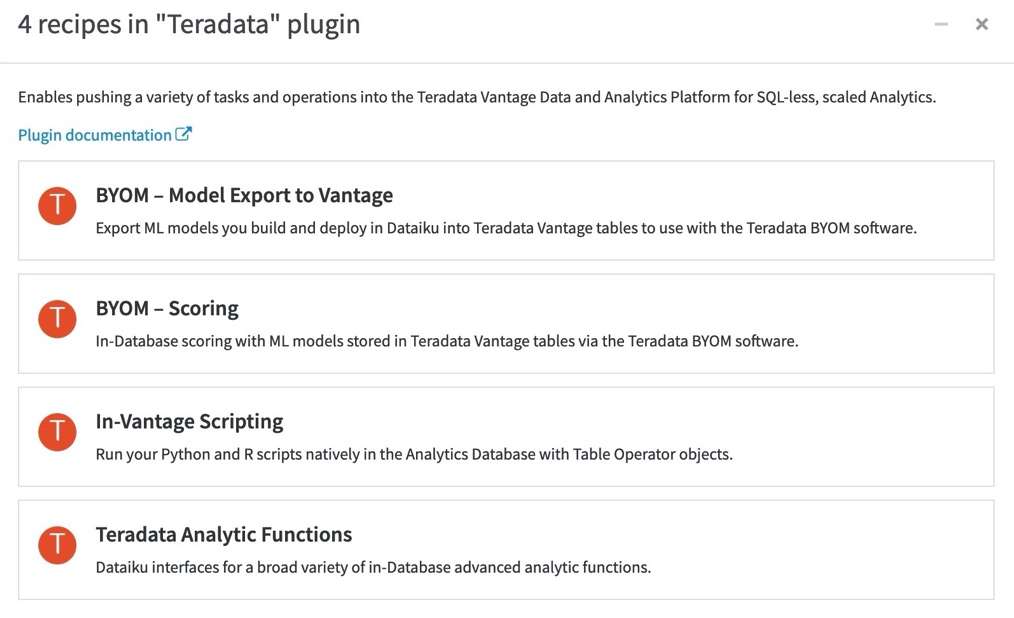Viewport: 1014px width, 618px height.
Task: Click the X icon to dismiss the dialog
Action: click(981, 23)
